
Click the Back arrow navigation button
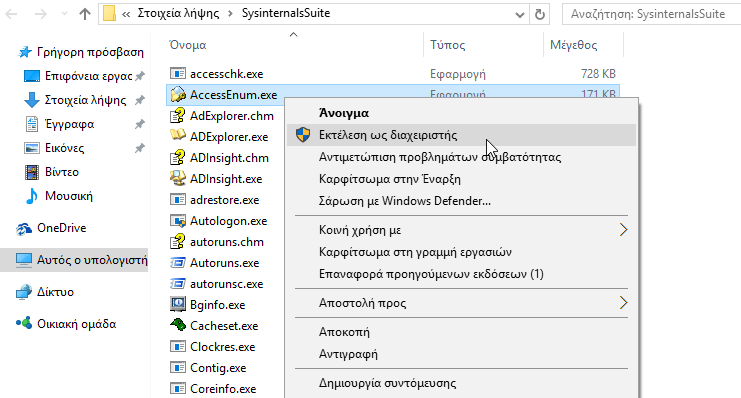[x=11, y=14]
